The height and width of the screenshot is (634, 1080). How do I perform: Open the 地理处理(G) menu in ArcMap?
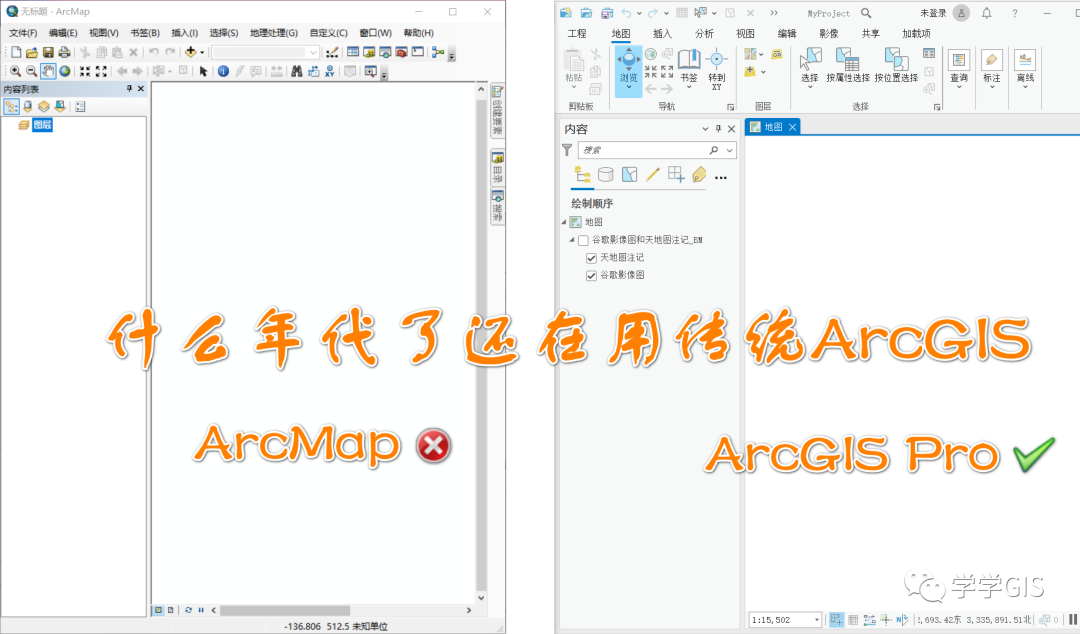point(274,33)
